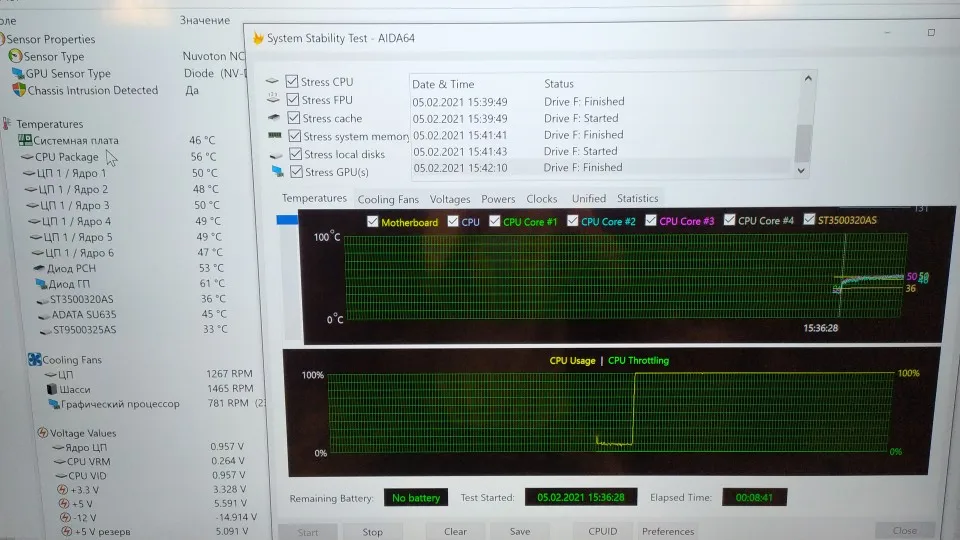Click the Stress GPU(s) monitor icon

click(278, 171)
